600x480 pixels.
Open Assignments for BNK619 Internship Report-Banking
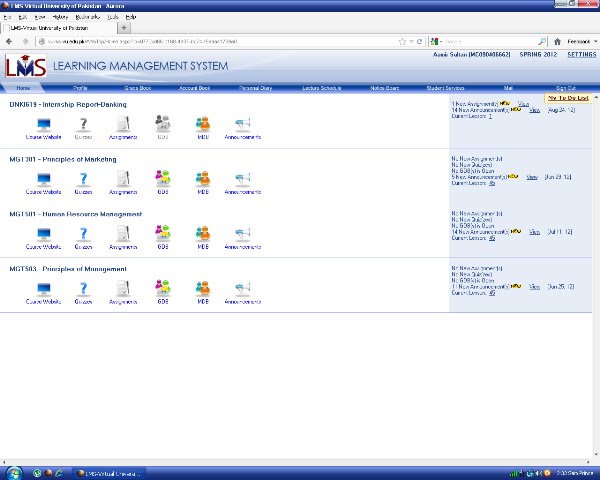click(x=123, y=128)
